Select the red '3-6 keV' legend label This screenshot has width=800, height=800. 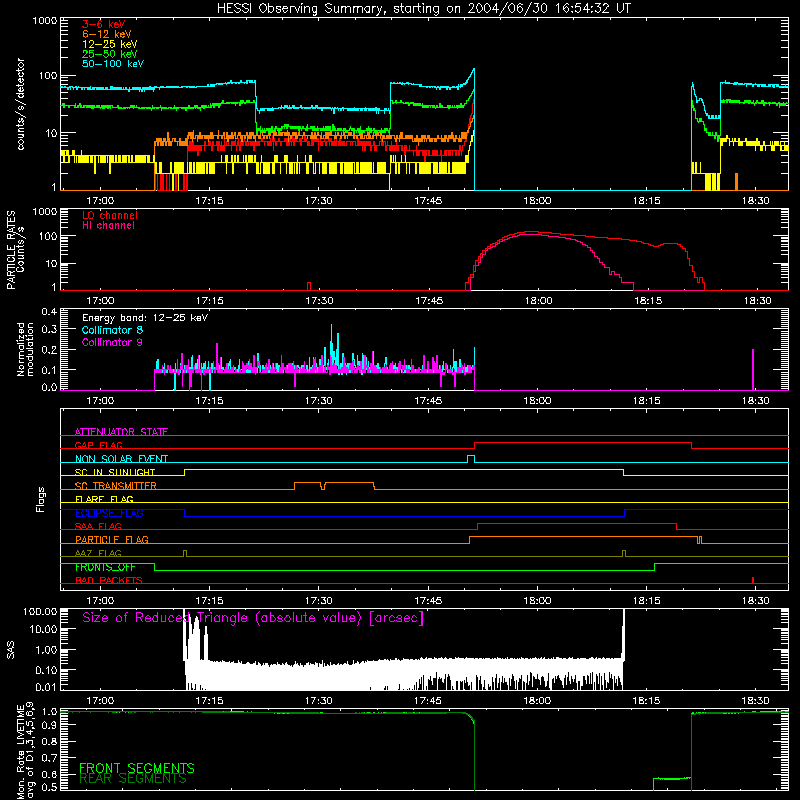coord(104,24)
